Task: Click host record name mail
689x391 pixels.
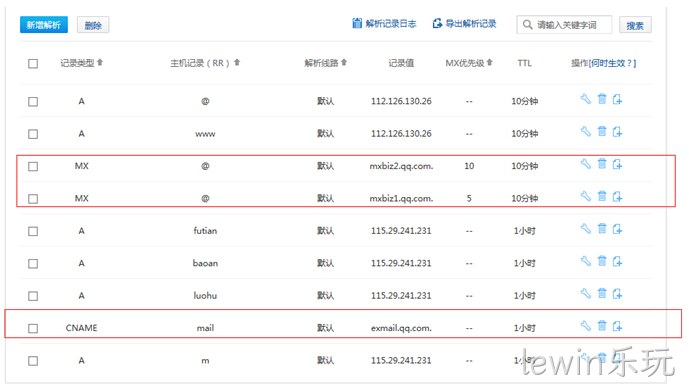Action: click(205, 328)
